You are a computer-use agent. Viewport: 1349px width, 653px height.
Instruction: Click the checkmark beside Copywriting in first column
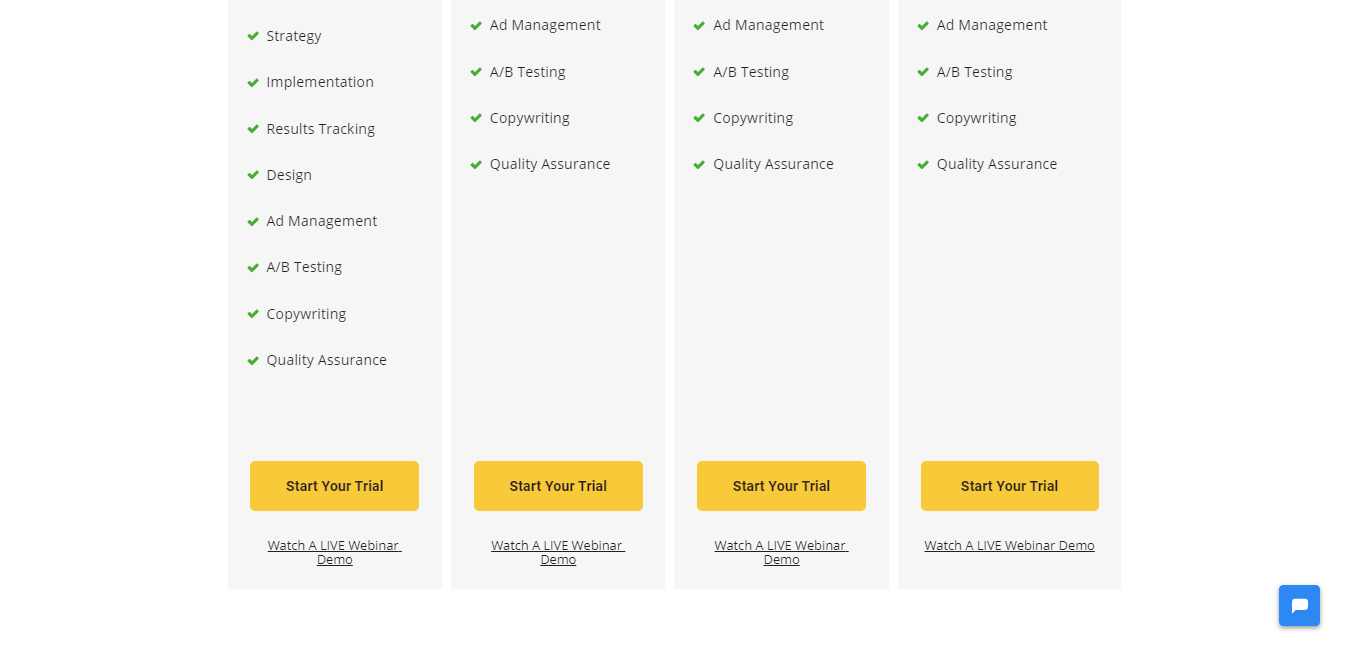click(x=253, y=314)
